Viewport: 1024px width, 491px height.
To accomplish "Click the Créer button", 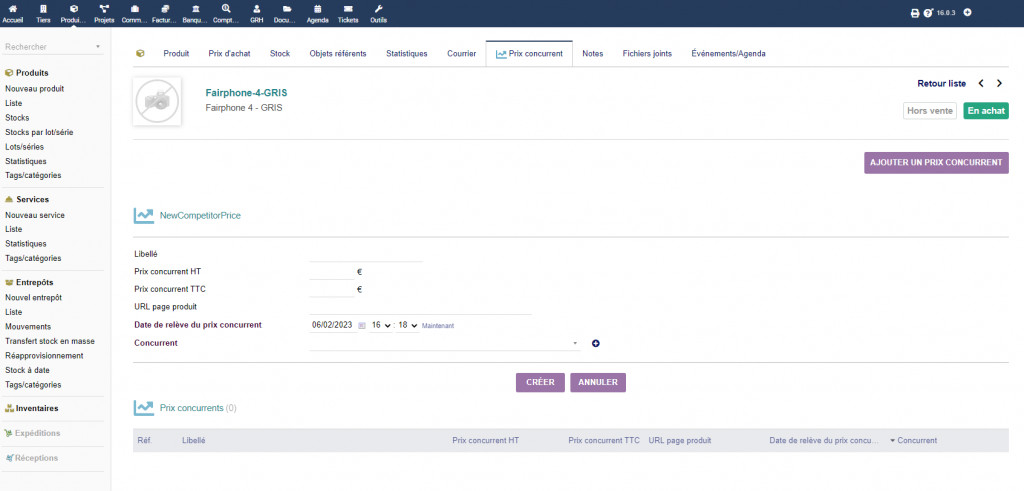I will [x=540, y=383].
